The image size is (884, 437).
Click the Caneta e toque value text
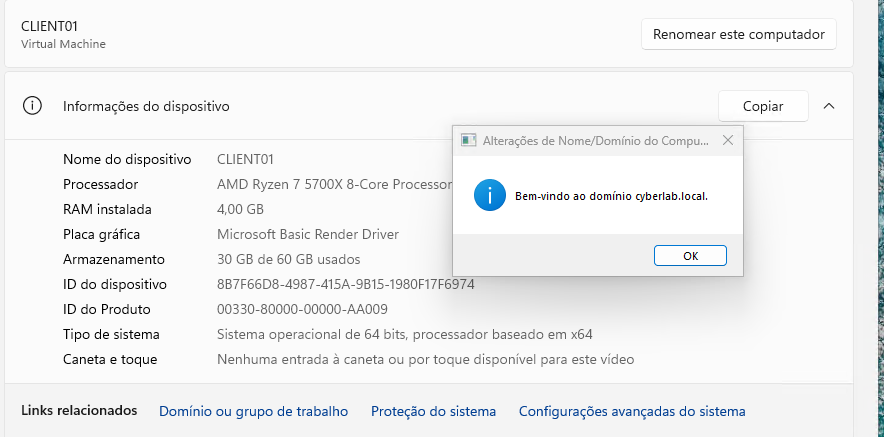426,359
